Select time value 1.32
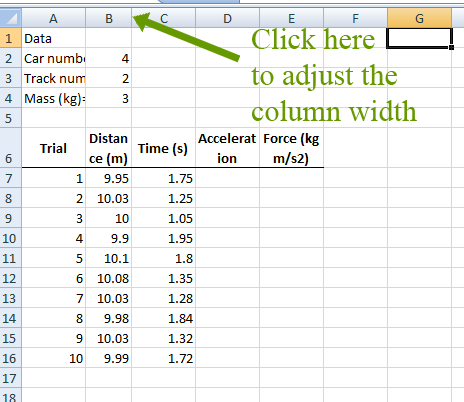 pyautogui.click(x=164, y=338)
